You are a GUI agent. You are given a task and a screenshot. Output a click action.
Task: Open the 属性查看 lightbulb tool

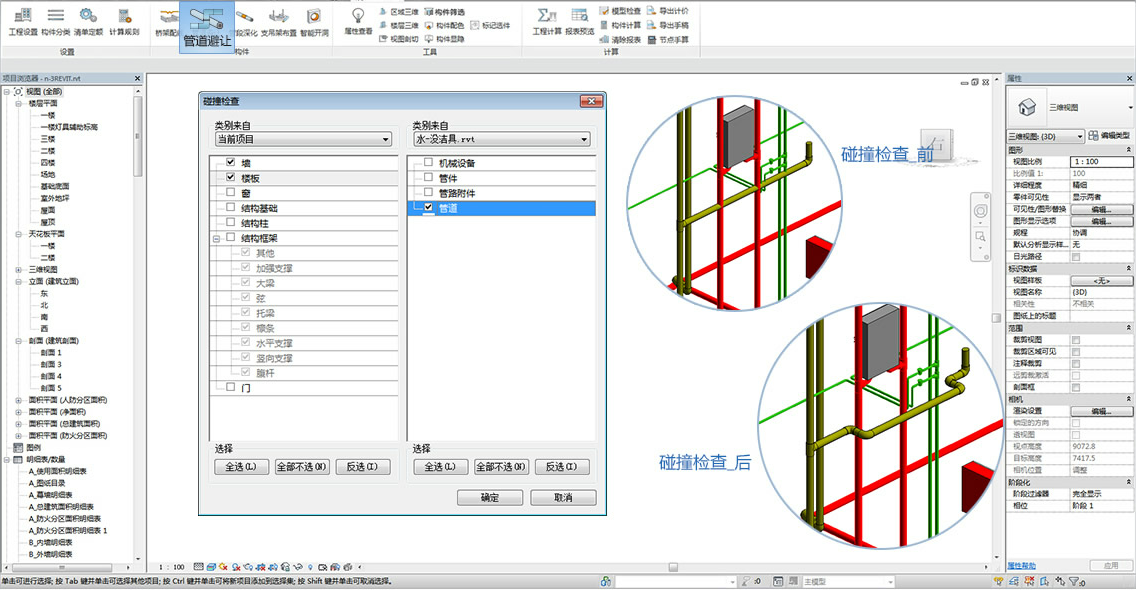click(x=358, y=20)
